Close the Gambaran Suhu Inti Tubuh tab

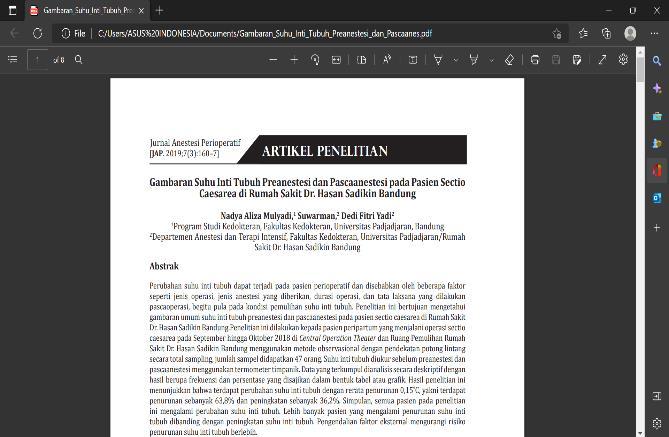point(141,10)
